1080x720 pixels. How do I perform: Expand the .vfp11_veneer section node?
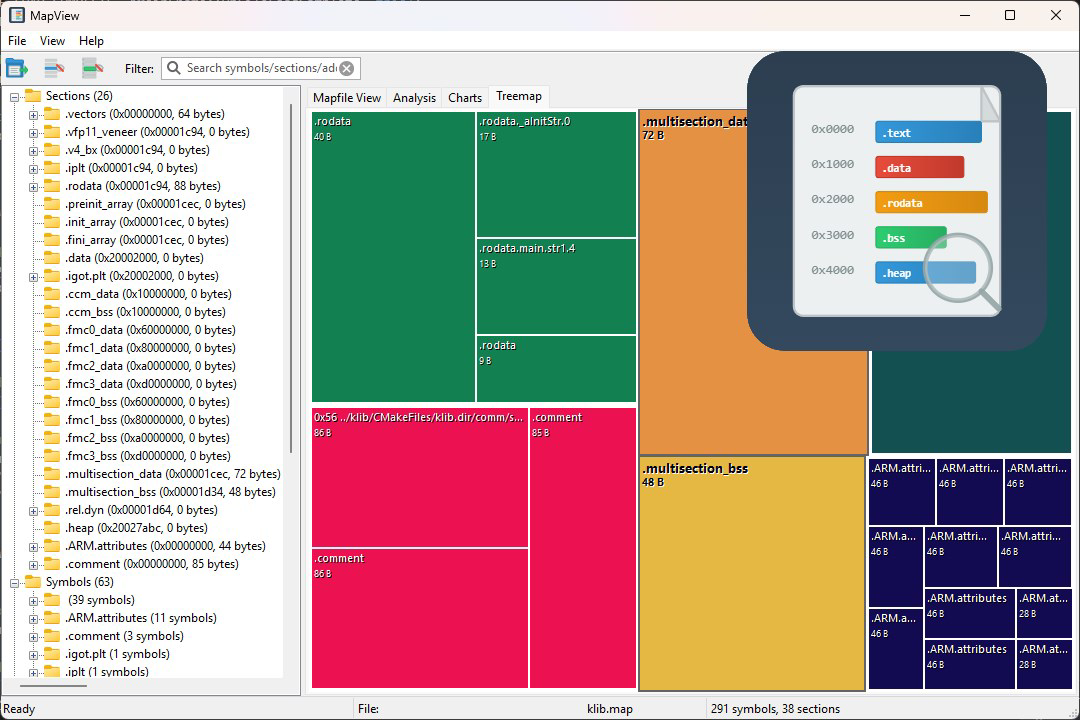tap(33, 132)
